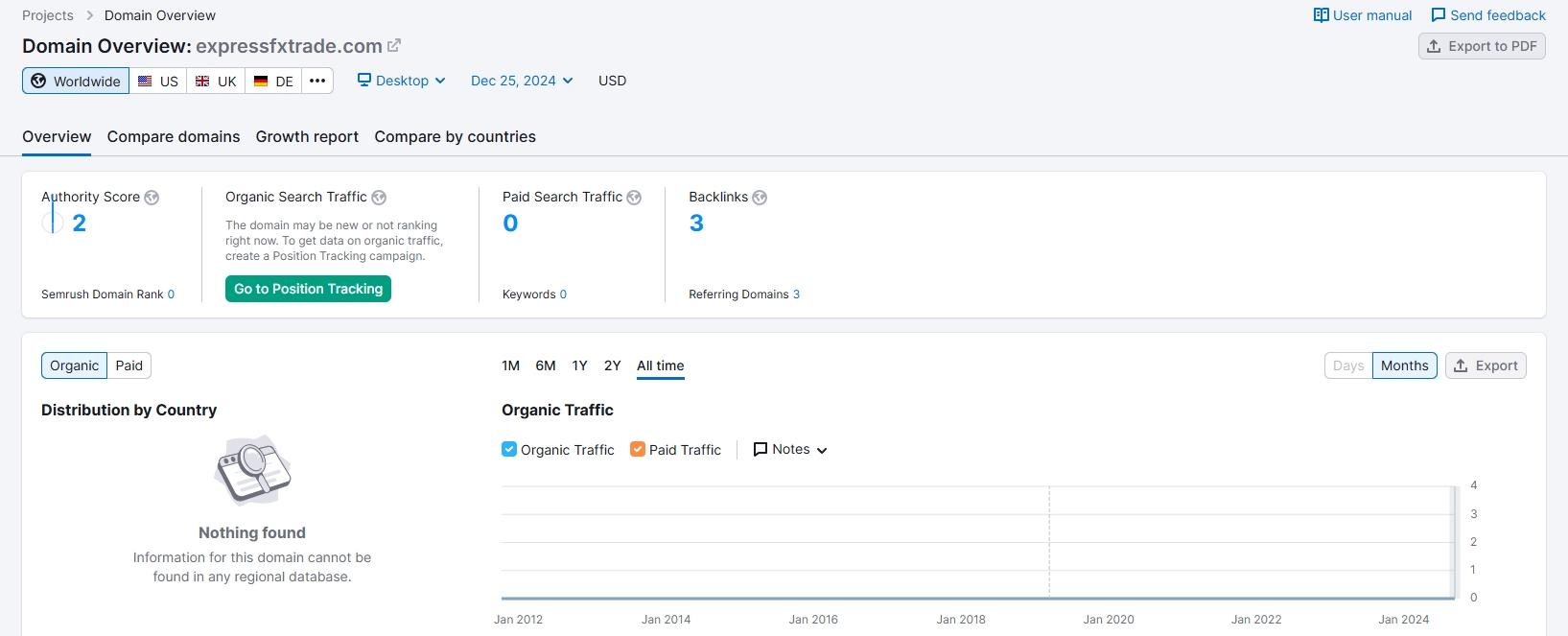Image resolution: width=1568 pixels, height=636 pixels.
Task: Expand the Notes dropdown
Action: (x=790, y=449)
